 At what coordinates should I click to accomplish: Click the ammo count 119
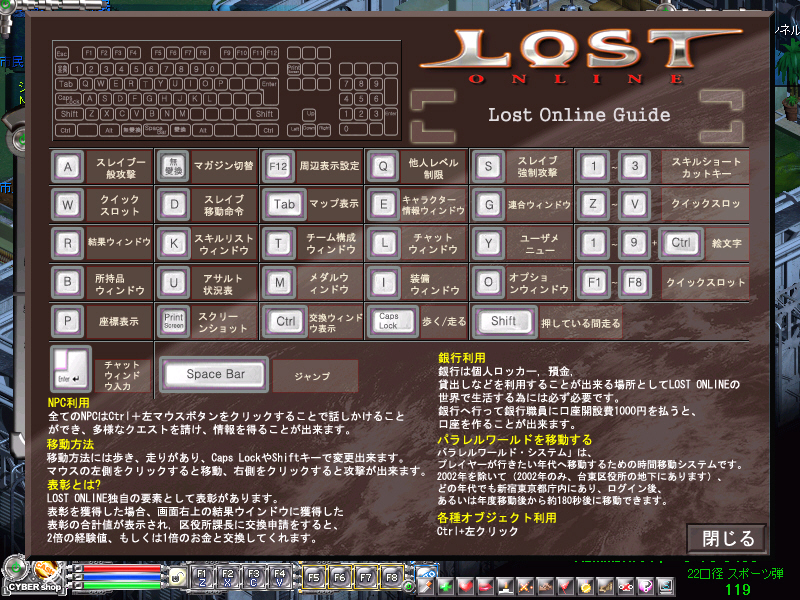[x=738, y=590]
